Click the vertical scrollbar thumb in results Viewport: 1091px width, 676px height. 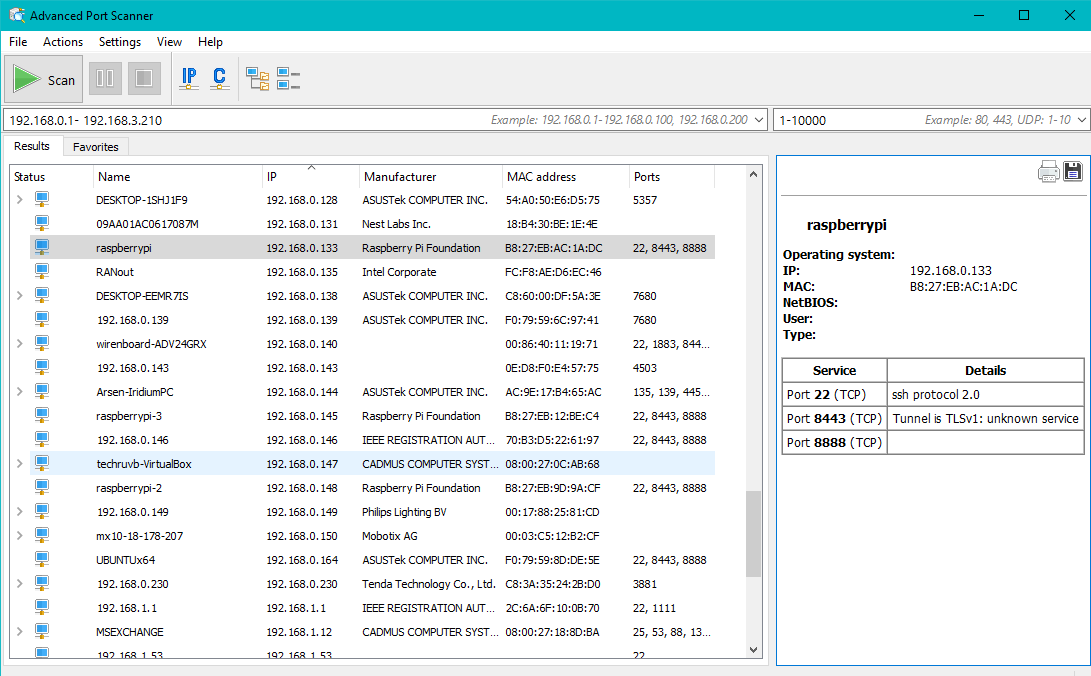point(751,532)
